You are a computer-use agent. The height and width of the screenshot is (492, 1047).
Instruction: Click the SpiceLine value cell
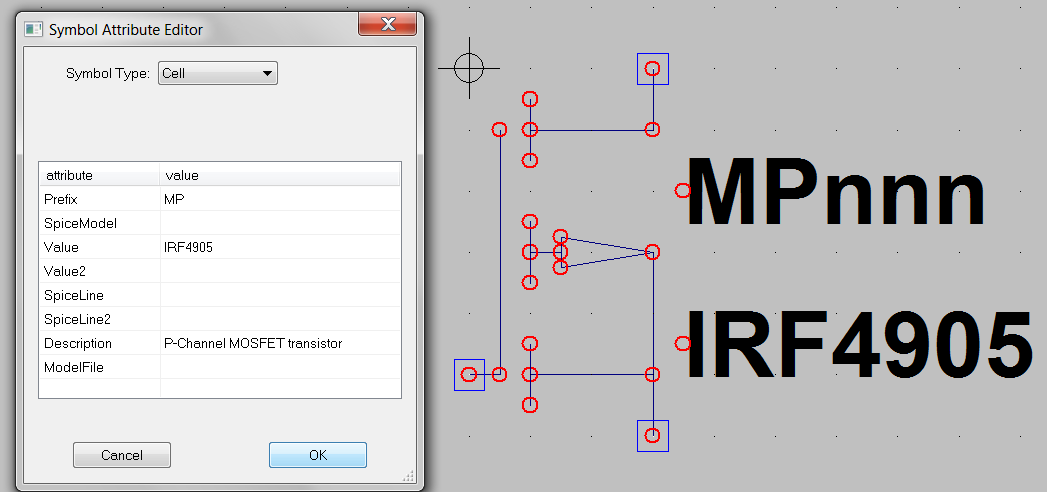coord(280,295)
